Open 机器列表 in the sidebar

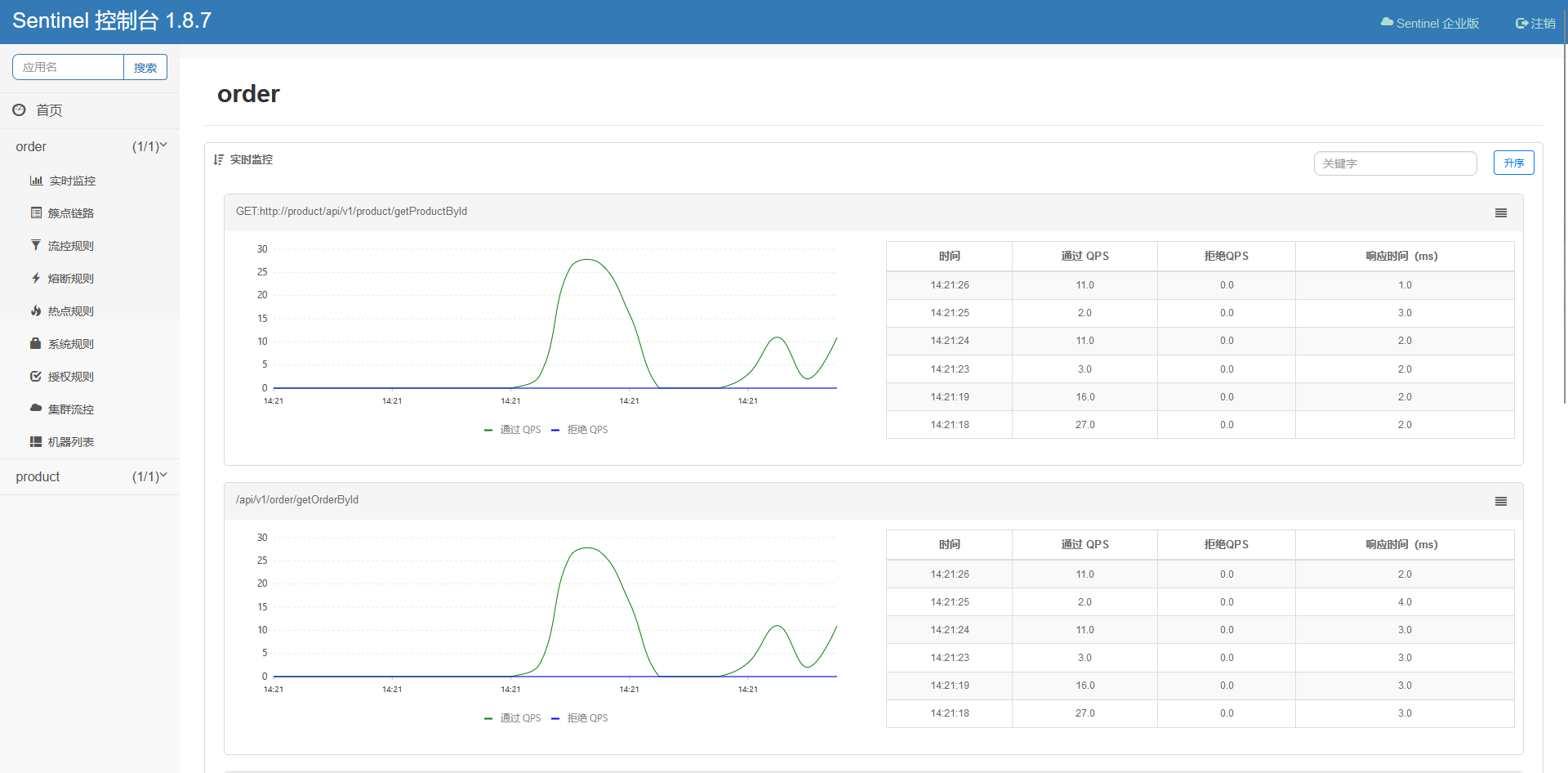[70, 442]
